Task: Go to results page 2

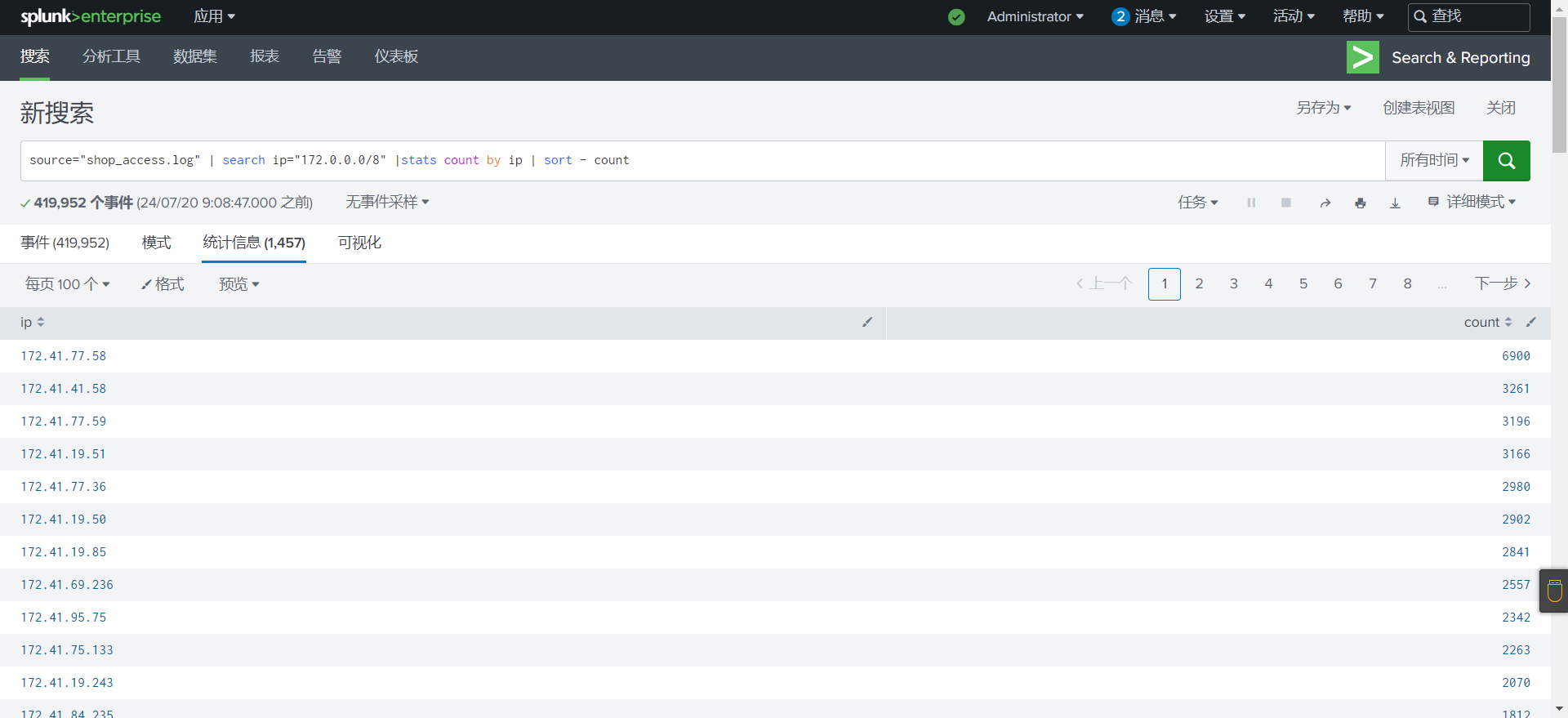Action: (x=1199, y=284)
